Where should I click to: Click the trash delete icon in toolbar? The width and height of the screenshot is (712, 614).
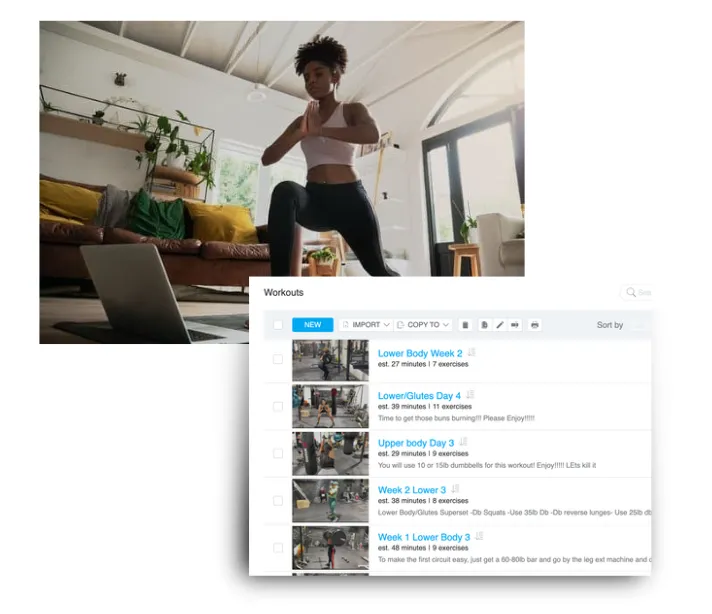click(x=465, y=325)
